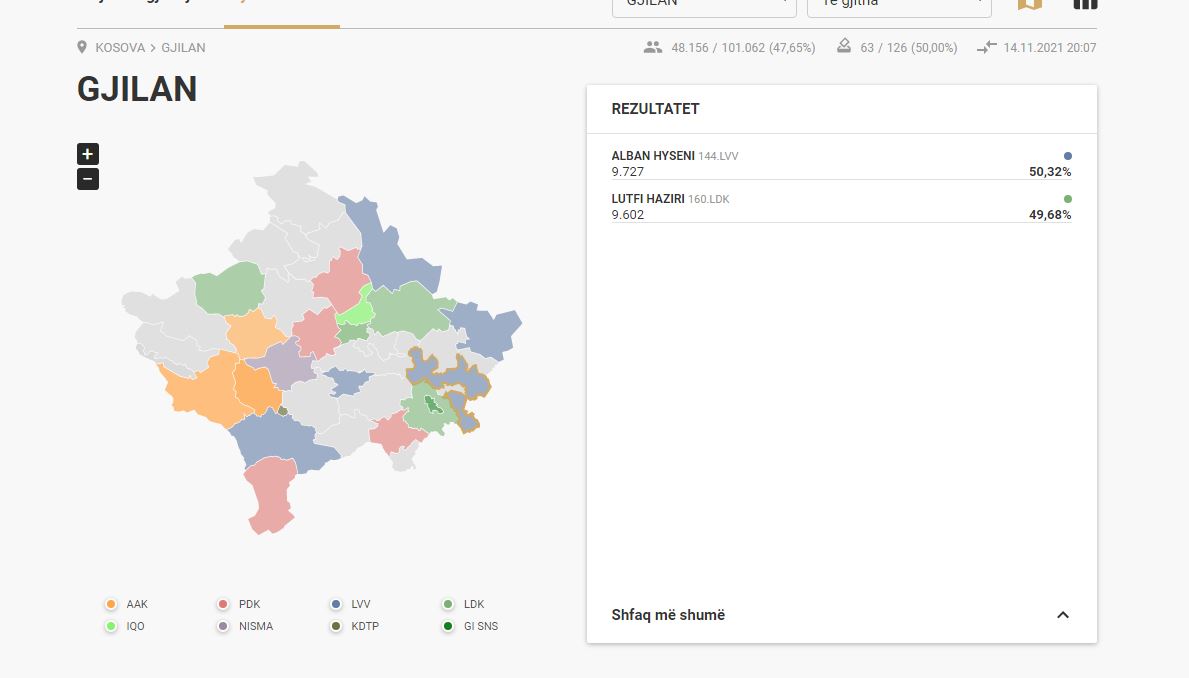Screen dimensions: 1189x678
Task: Click the LVV blue legend dot
Action: click(x=336, y=604)
